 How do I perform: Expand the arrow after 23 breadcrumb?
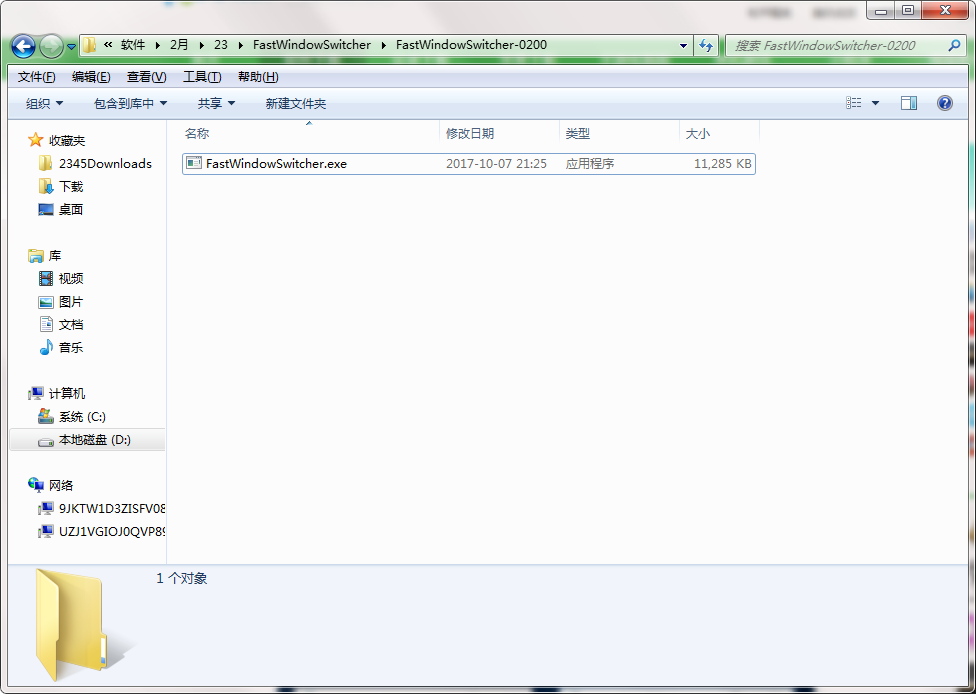click(241, 45)
